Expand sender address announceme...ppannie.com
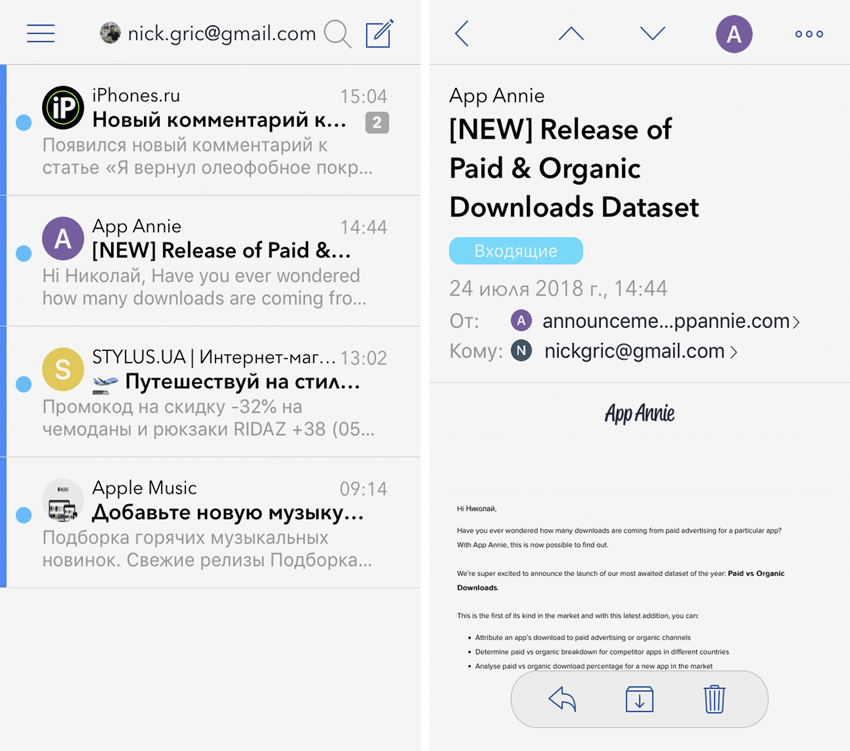850x751 pixels. pos(671,321)
